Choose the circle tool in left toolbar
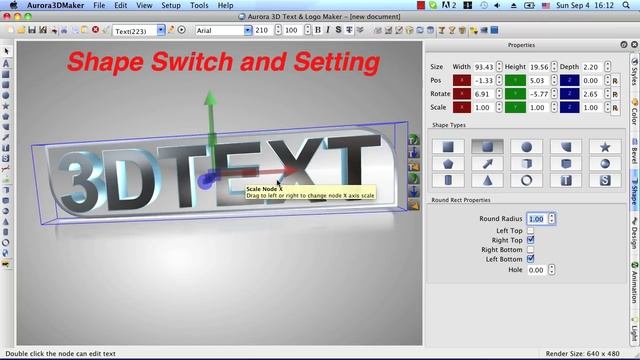The height and width of the screenshot is (360, 640). click(x=6, y=96)
